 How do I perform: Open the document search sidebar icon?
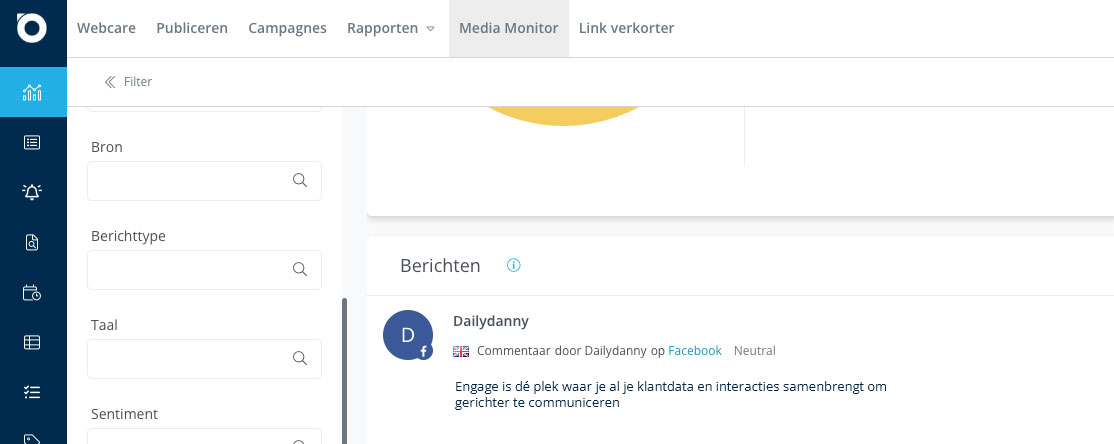click(x=32, y=243)
